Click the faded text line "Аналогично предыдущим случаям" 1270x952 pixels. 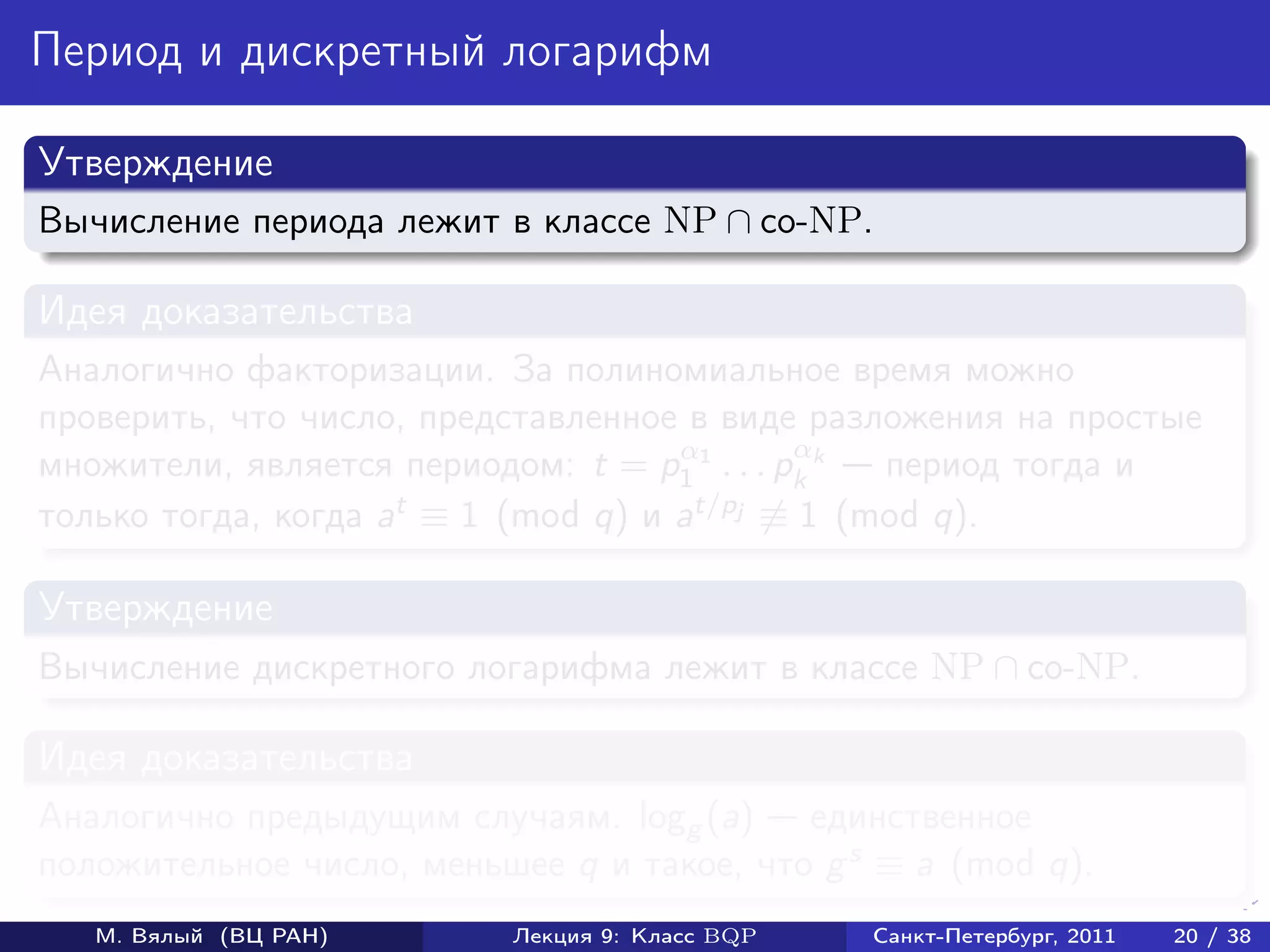pyautogui.click(x=329, y=818)
